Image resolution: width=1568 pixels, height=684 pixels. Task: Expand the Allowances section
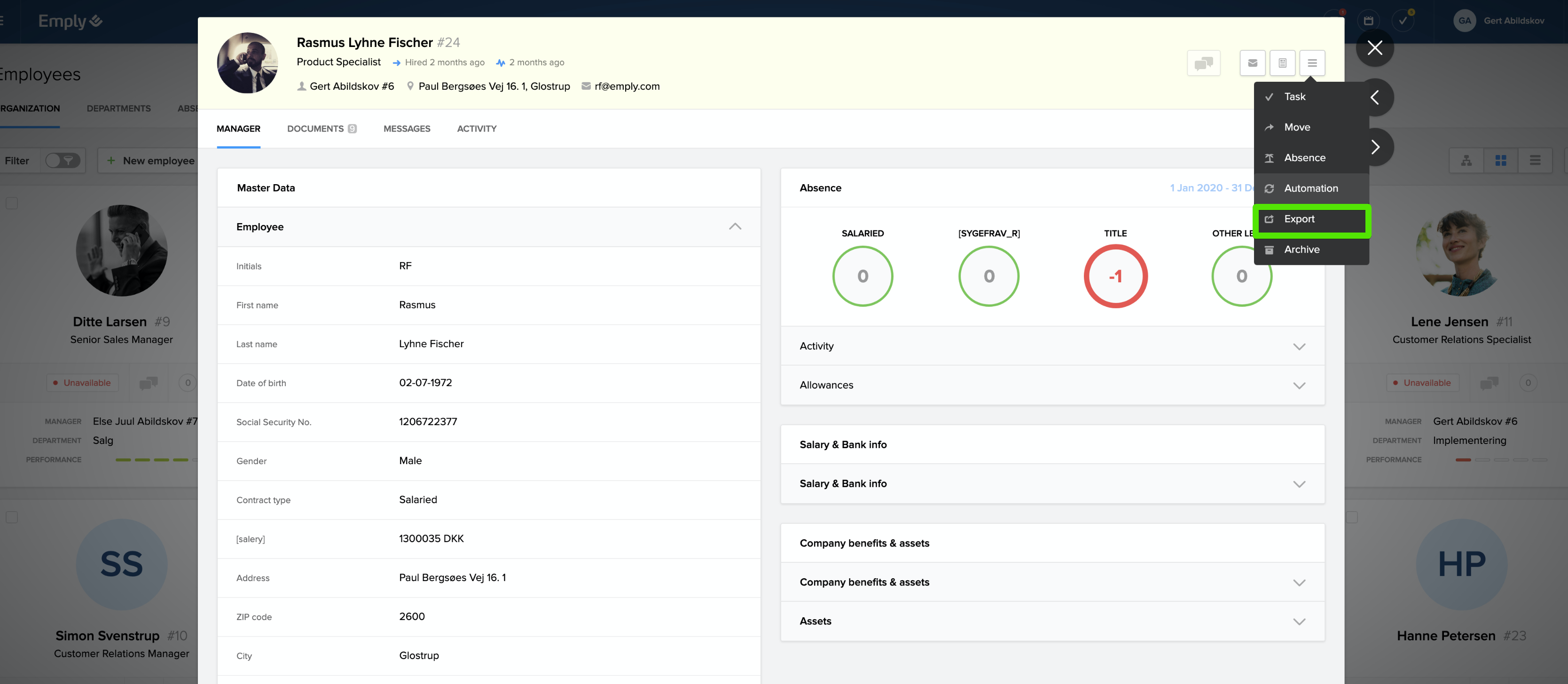pyautogui.click(x=1299, y=385)
